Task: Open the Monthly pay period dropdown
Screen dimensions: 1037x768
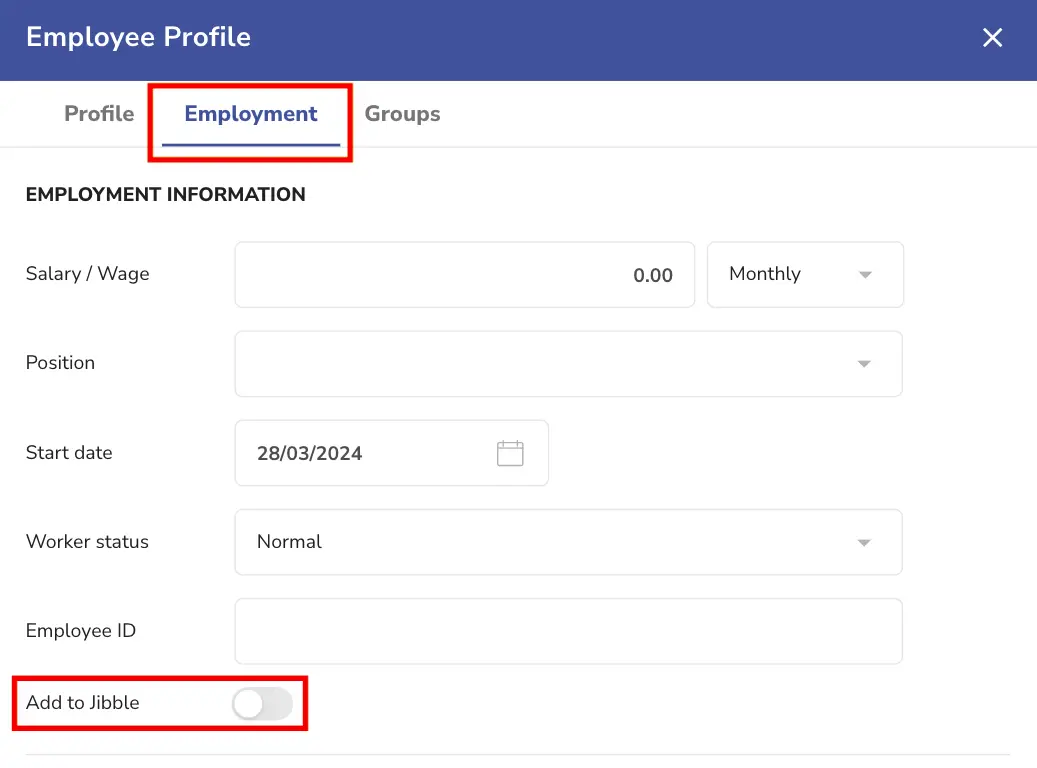Action: point(805,275)
